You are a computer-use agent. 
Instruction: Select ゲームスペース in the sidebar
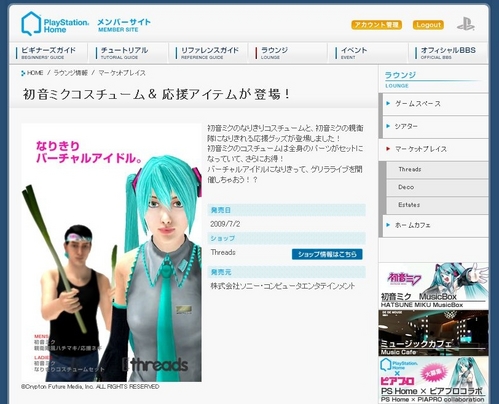435,104
